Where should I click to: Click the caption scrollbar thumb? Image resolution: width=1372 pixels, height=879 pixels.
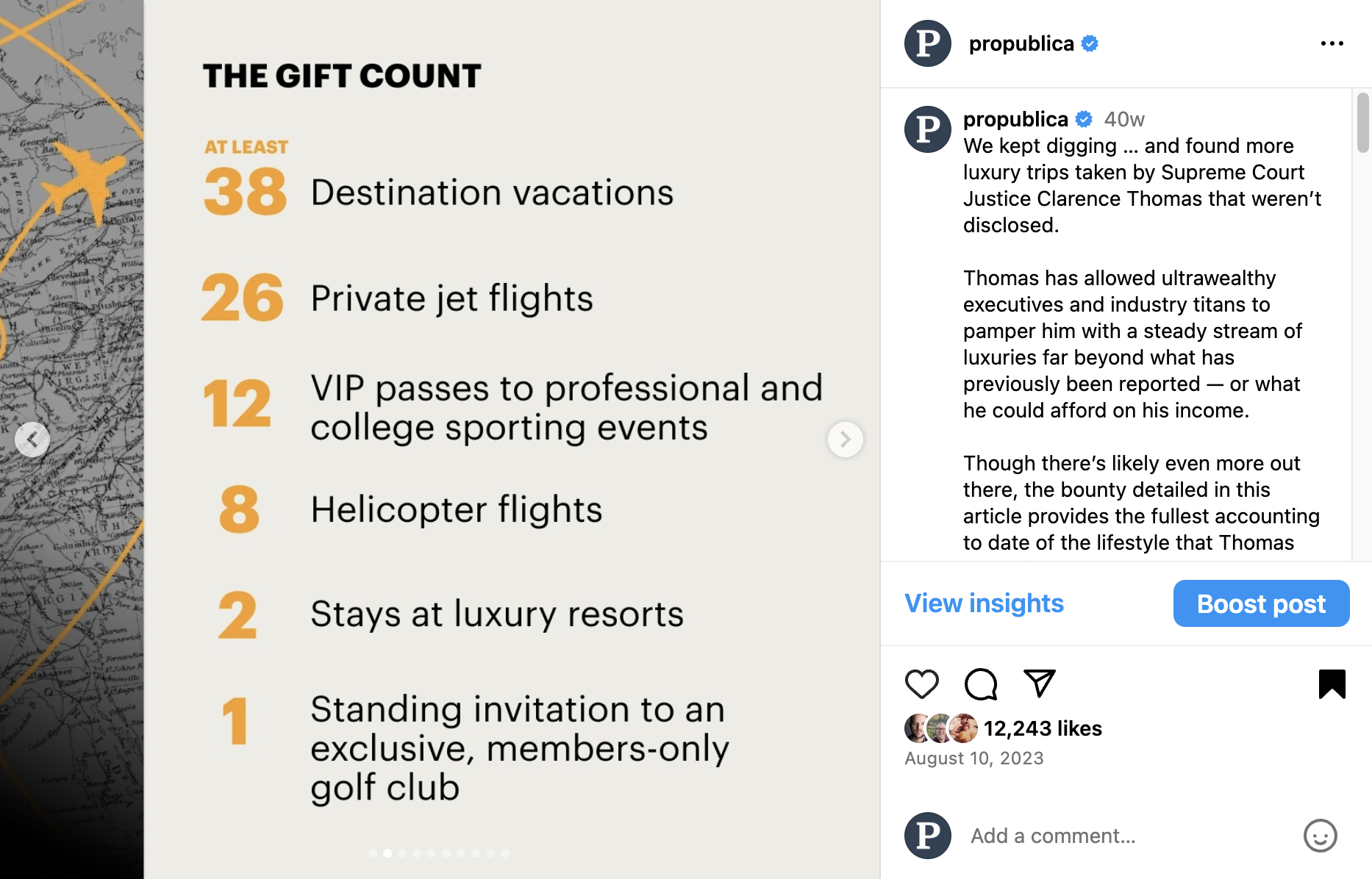point(1362,122)
